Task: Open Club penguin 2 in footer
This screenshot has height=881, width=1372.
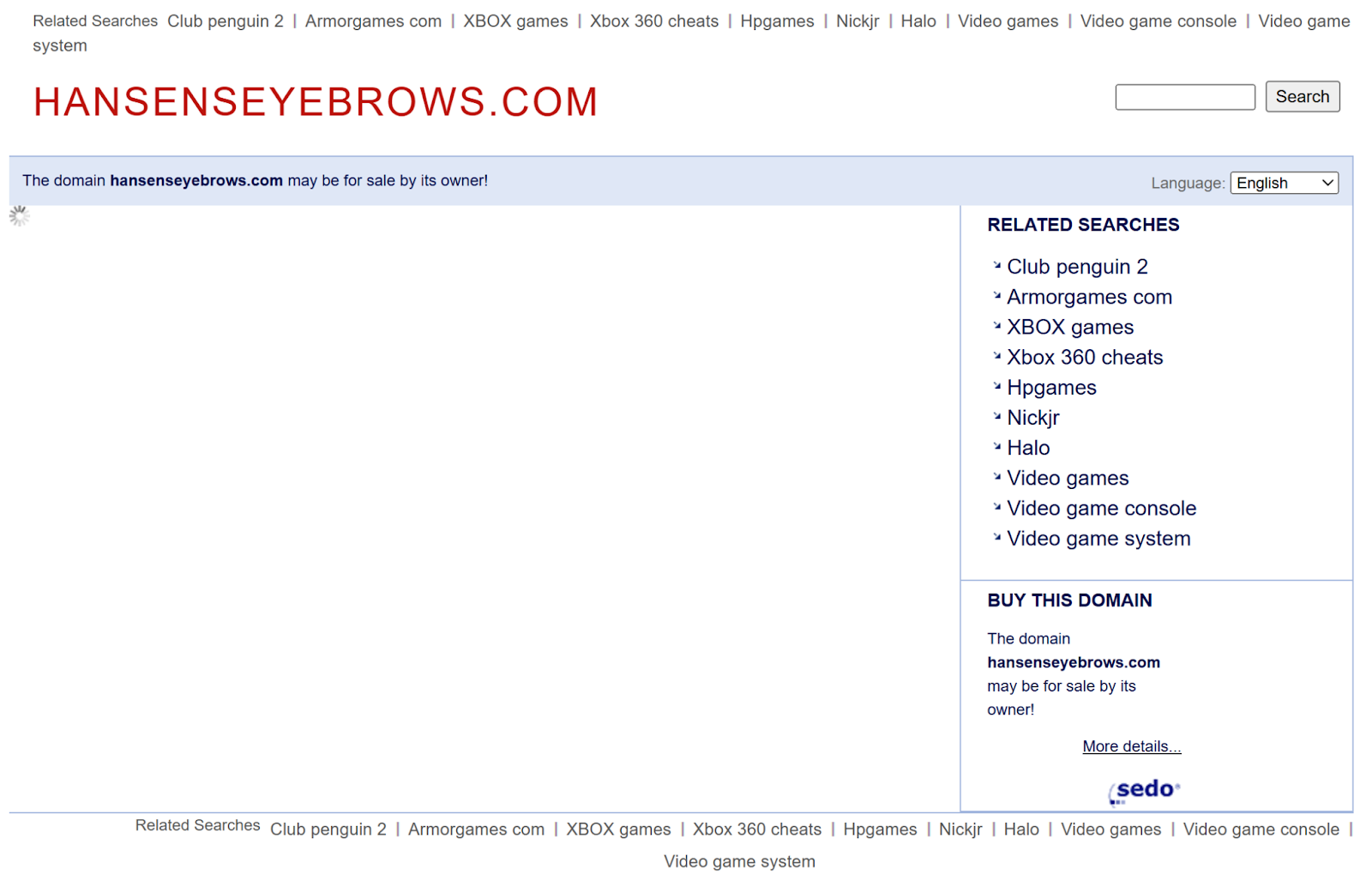Action: pos(328,830)
